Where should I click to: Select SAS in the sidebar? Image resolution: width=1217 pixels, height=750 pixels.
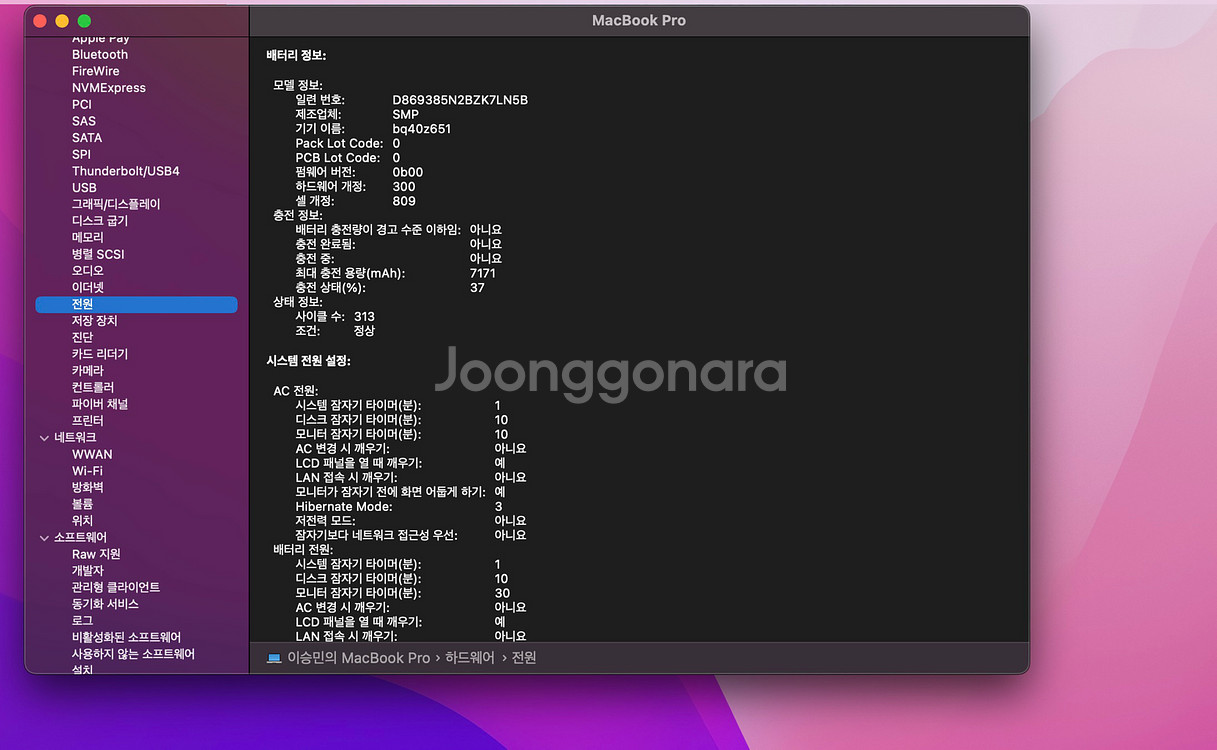[x=84, y=121]
